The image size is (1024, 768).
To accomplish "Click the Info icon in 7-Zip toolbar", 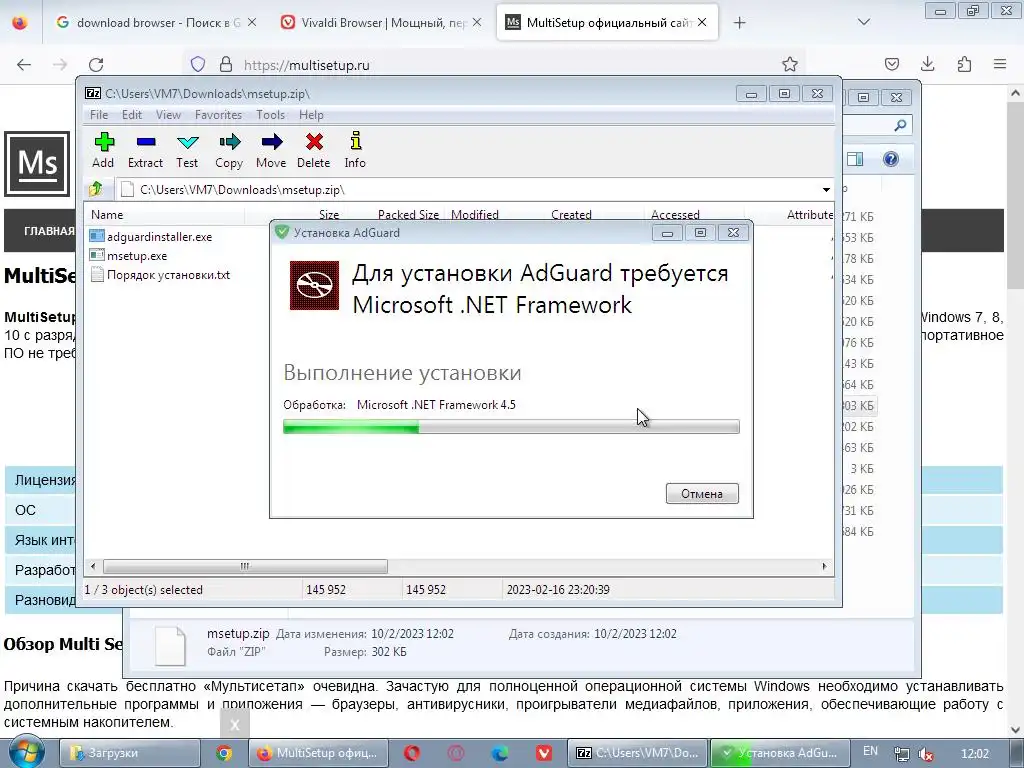I will tap(355, 150).
